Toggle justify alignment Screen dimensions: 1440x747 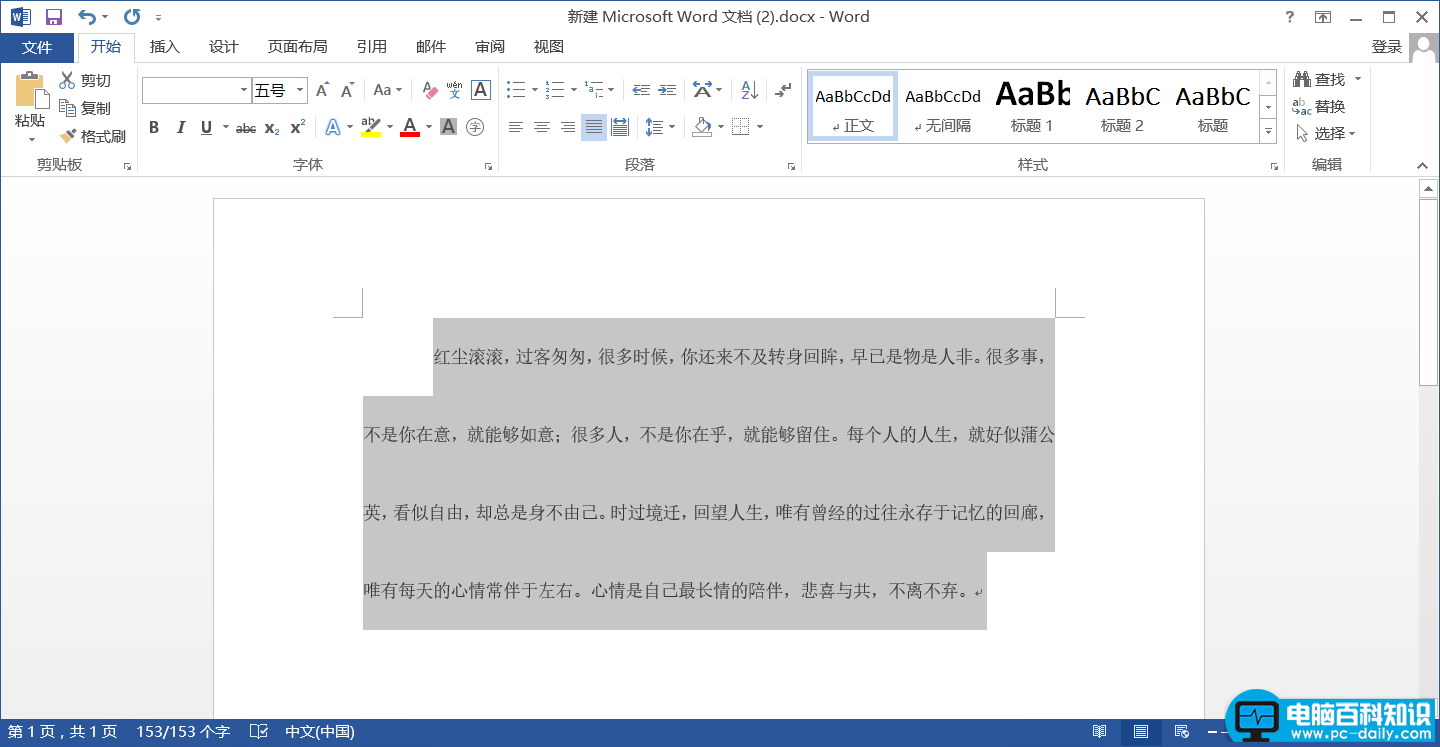coord(594,127)
